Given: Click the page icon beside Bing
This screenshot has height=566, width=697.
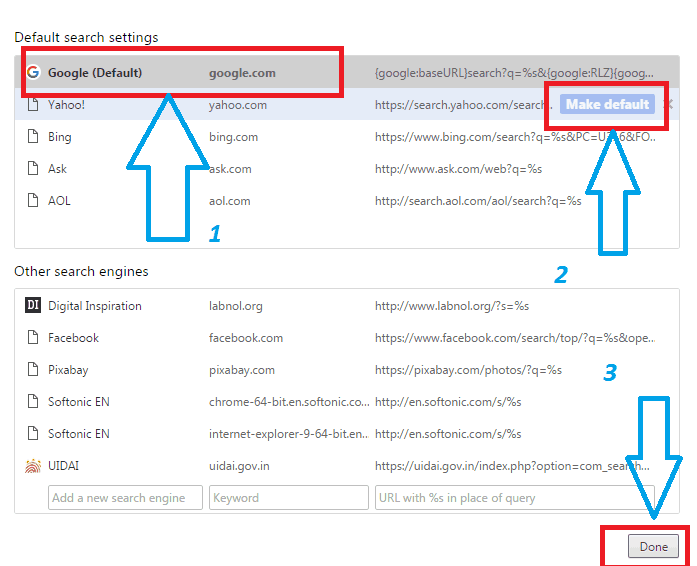Looking at the screenshot, I should [33, 136].
